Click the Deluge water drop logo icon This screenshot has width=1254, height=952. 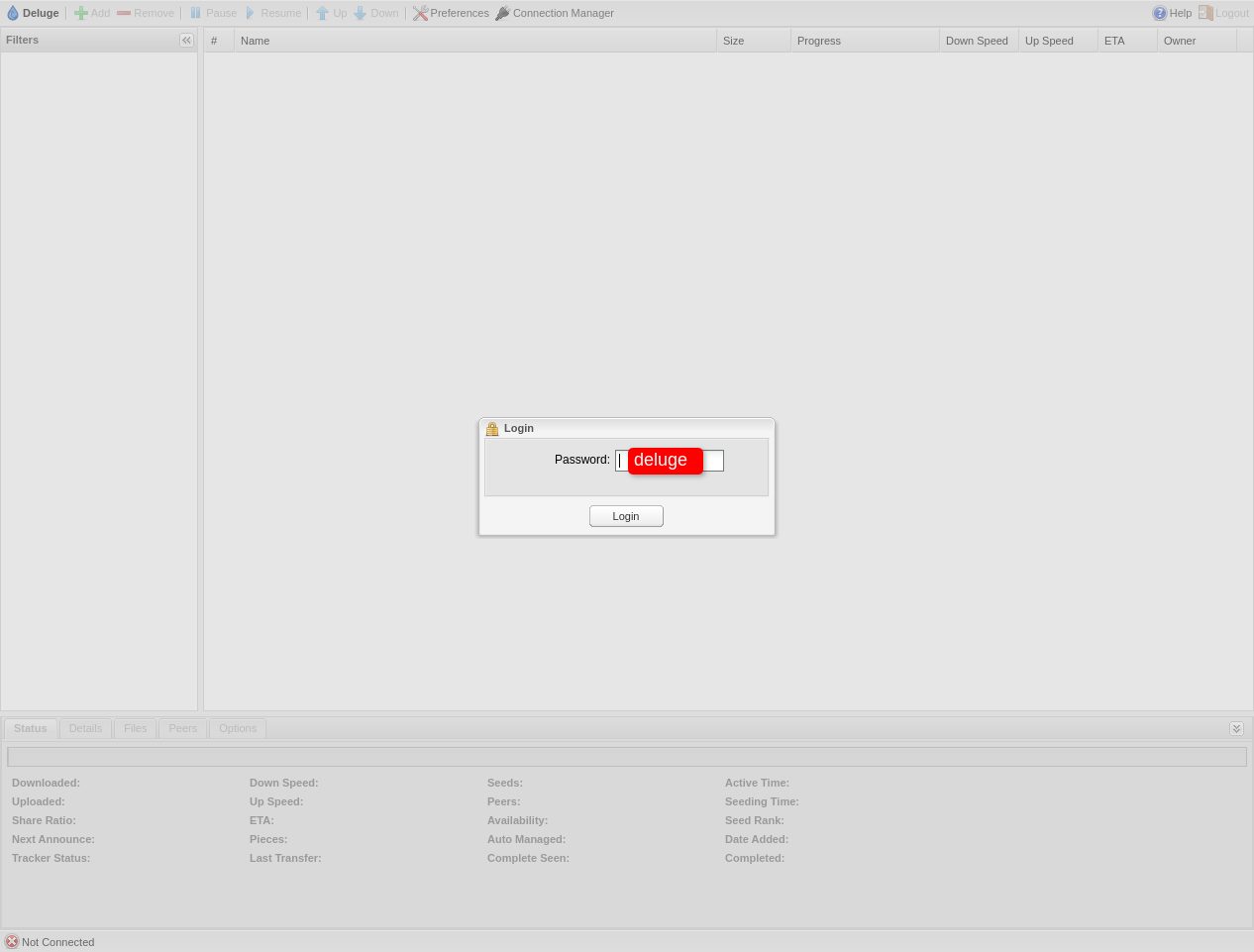coord(13,13)
